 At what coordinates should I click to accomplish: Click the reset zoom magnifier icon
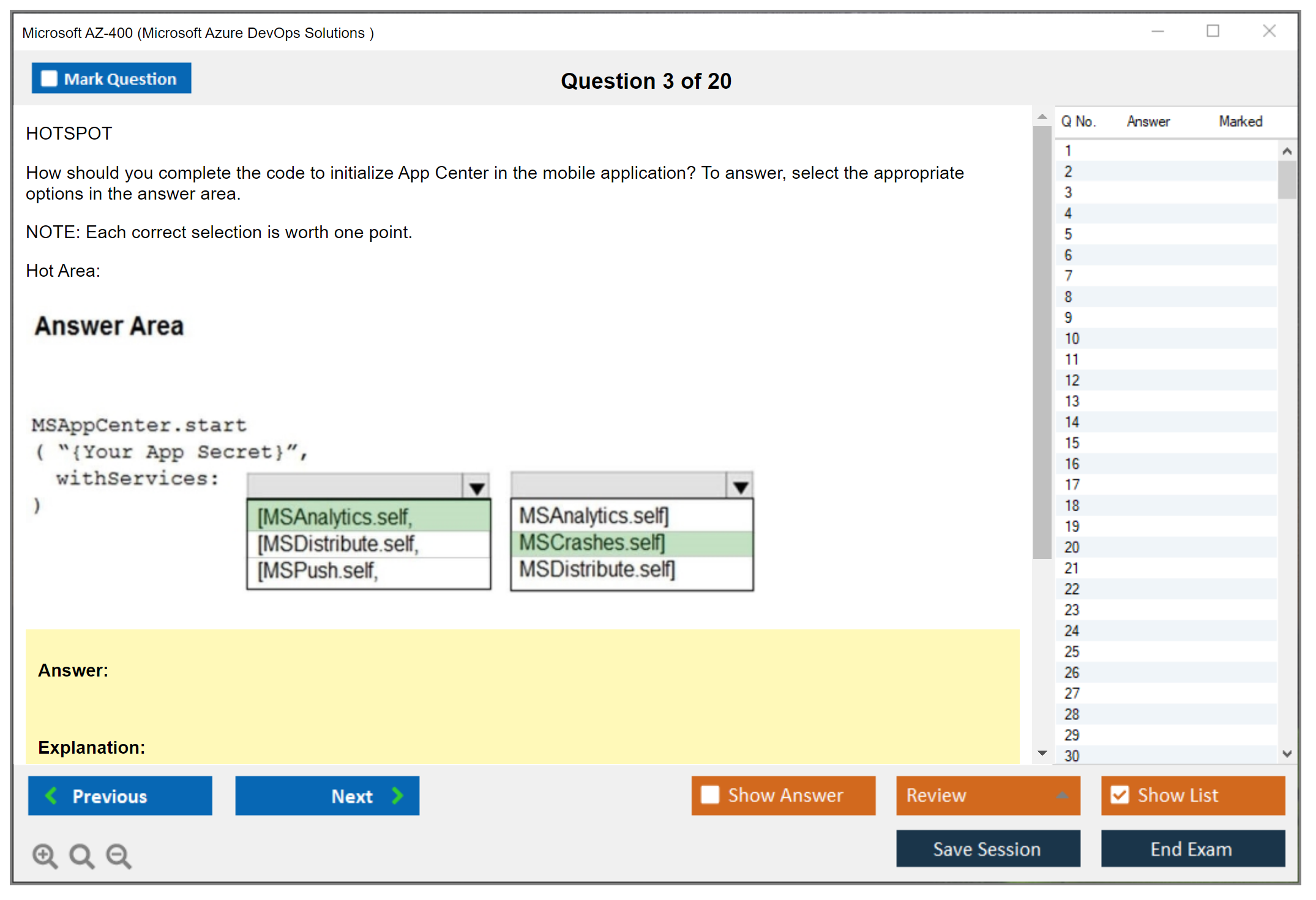click(x=81, y=855)
